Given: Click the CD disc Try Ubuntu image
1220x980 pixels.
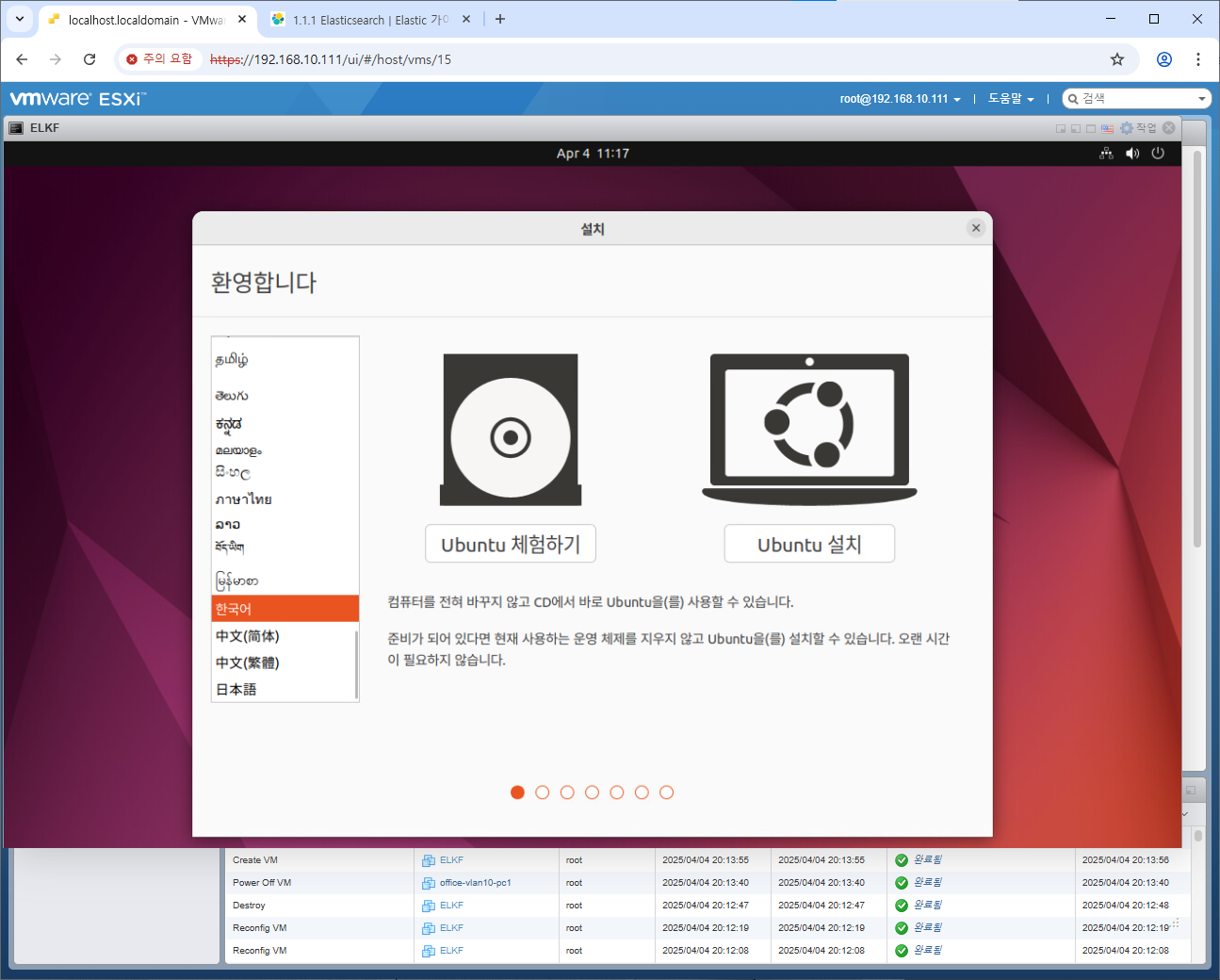Looking at the screenshot, I should pos(511,430).
